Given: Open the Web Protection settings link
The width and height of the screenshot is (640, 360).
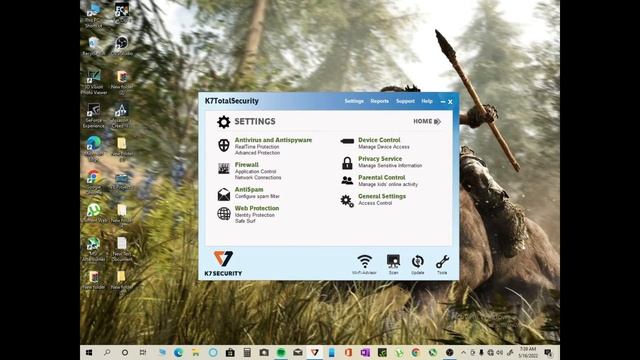Looking at the screenshot, I should tap(257, 208).
